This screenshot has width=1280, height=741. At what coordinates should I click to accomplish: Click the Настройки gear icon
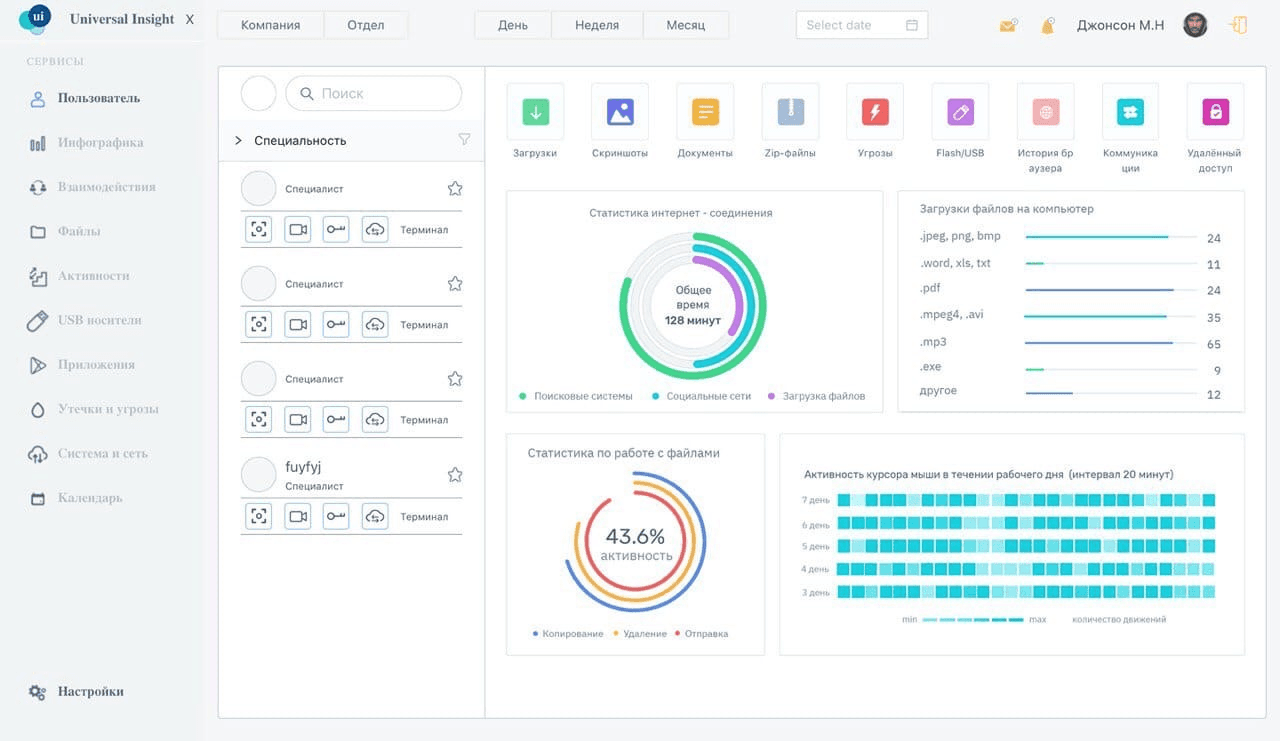pyautogui.click(x=37, y=692)
